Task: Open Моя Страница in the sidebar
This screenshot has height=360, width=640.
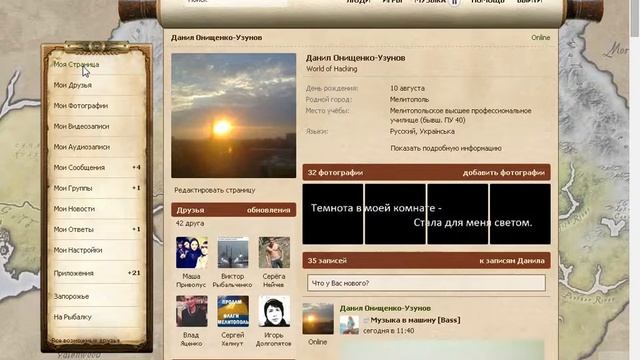Action: tap(76, 64)
